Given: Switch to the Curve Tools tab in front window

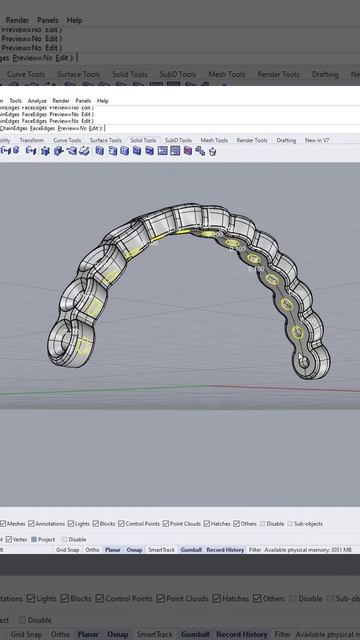Looking at the screenshot, I should pyautogui.click(x=67, y=140).
